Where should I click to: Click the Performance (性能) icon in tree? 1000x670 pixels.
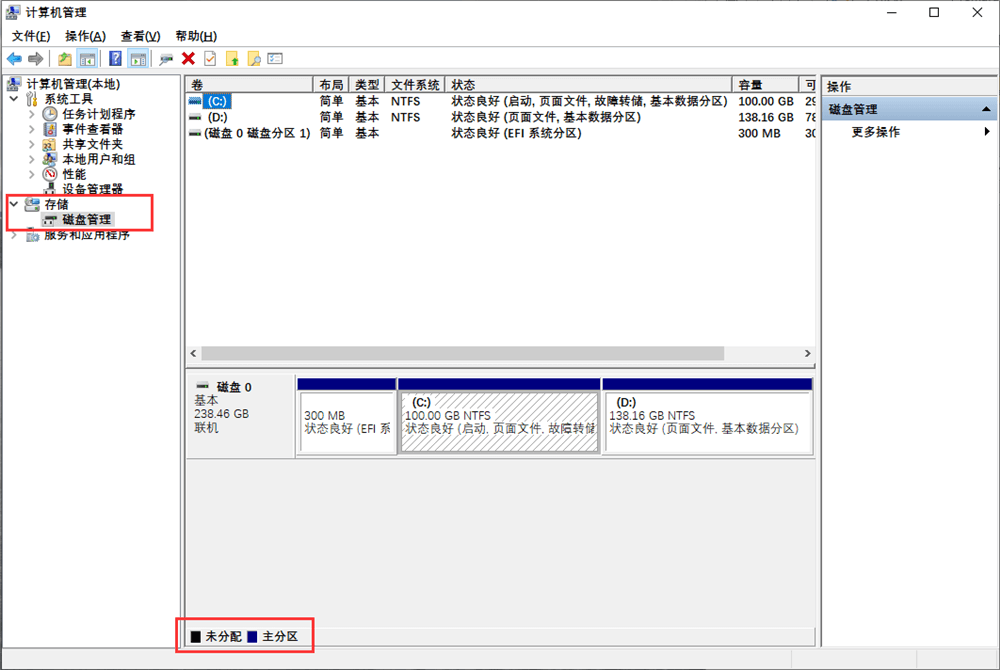pyautogui.click(x=50, y=174)
